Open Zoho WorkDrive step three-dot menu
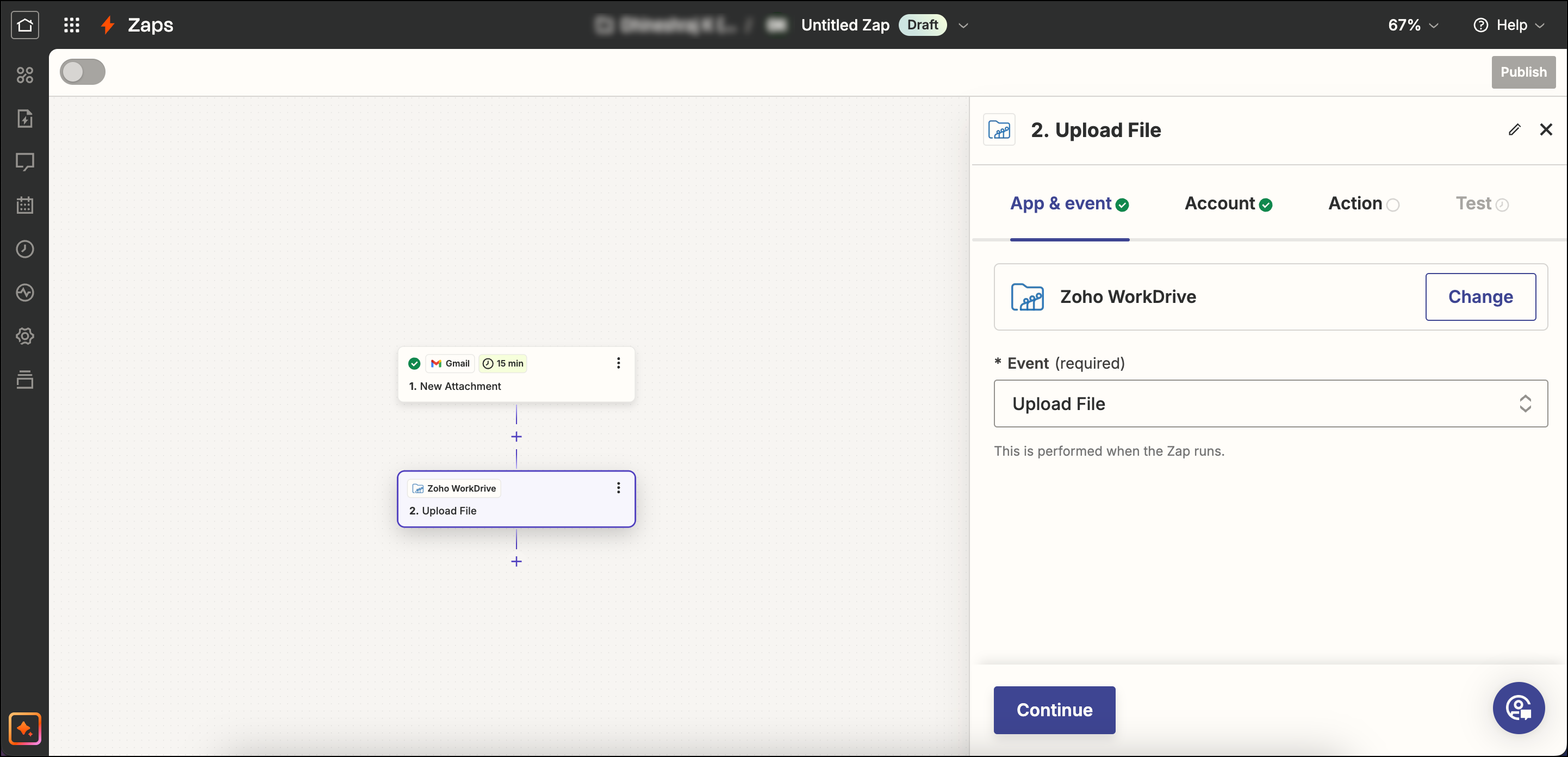The width and height of the screenshot is (1568, 757). (x=618, y=488)
